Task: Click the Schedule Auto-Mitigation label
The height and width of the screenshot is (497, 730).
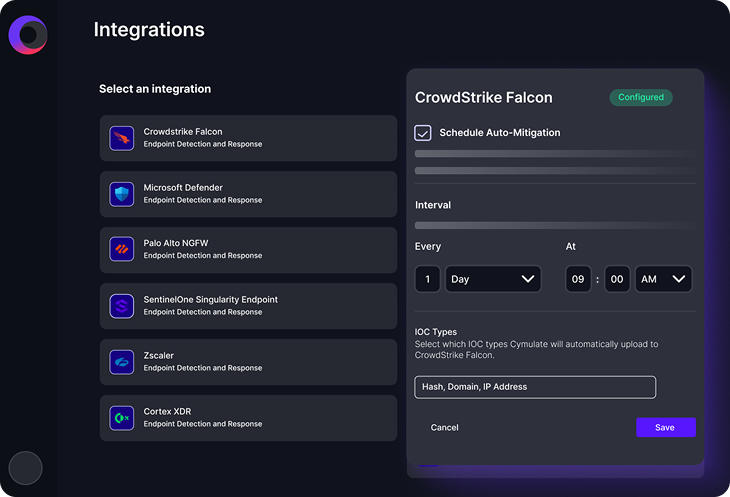Action: click(x=500, y=133)
